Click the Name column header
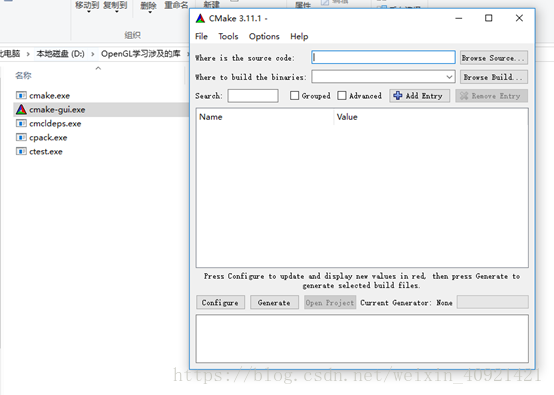Screen dimensions: 554x395 coord(211,117)
